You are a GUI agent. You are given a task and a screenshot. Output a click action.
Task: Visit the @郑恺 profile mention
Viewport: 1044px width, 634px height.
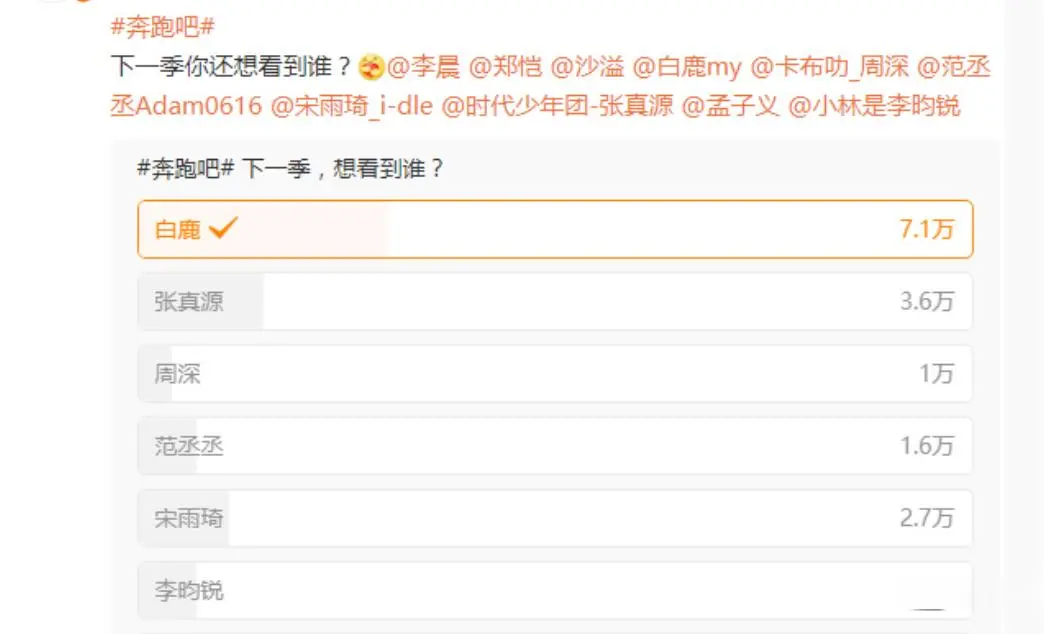click(x=505, y=67)
